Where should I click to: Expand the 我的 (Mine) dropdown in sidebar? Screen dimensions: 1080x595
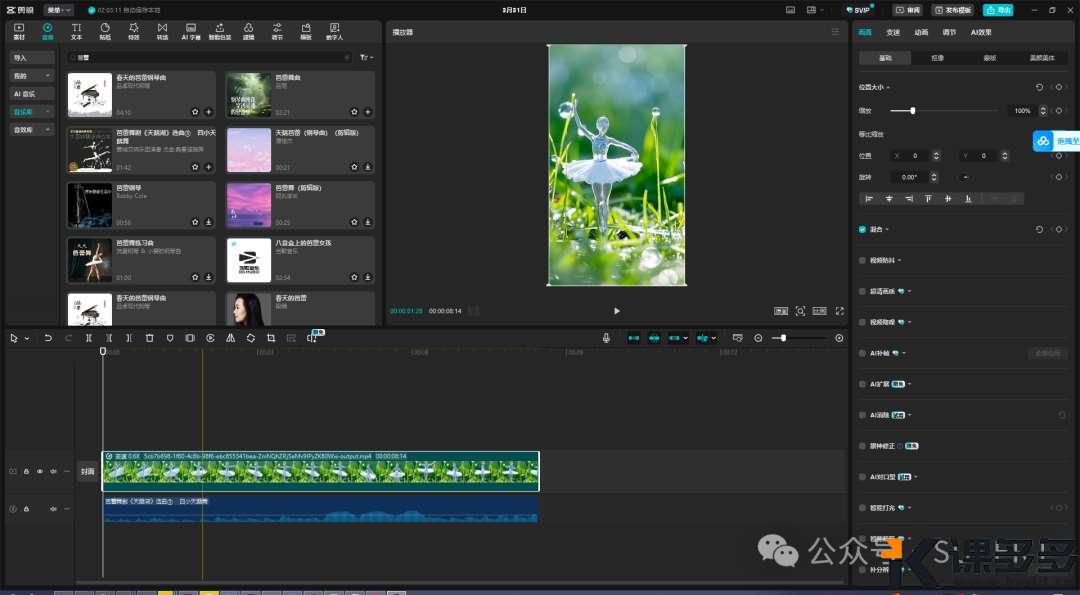tap(32, 75)
